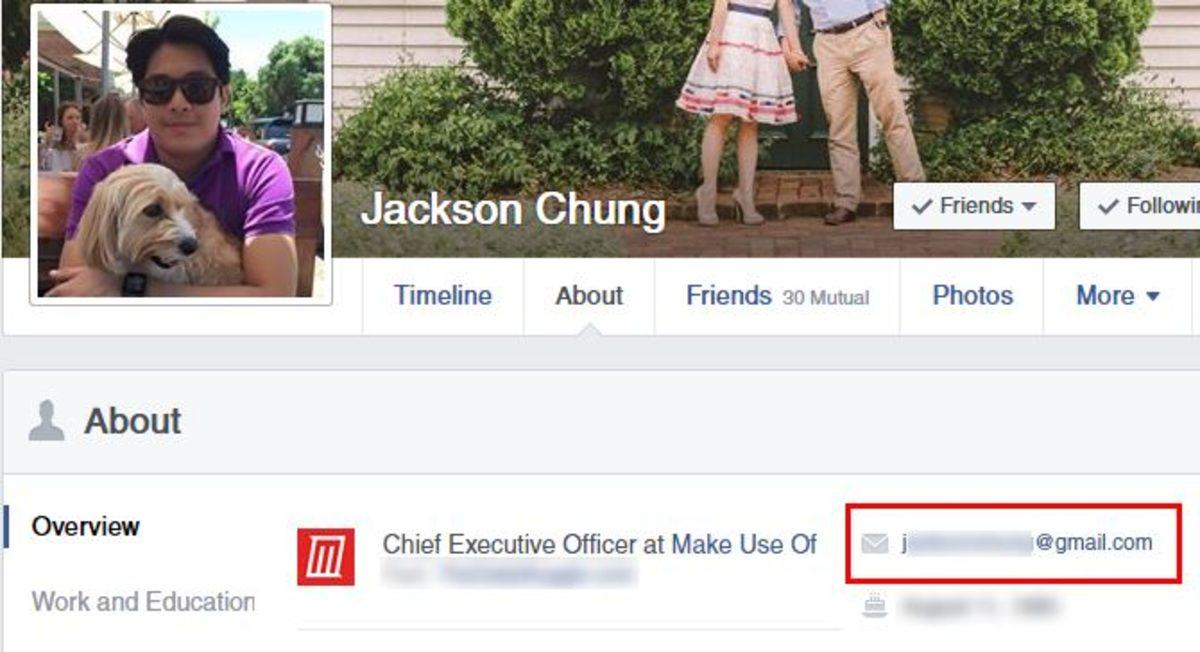This screenshot has width=1200, height=652.
Task: Expand the More tab dropdown
Action: coord(1117,296)
